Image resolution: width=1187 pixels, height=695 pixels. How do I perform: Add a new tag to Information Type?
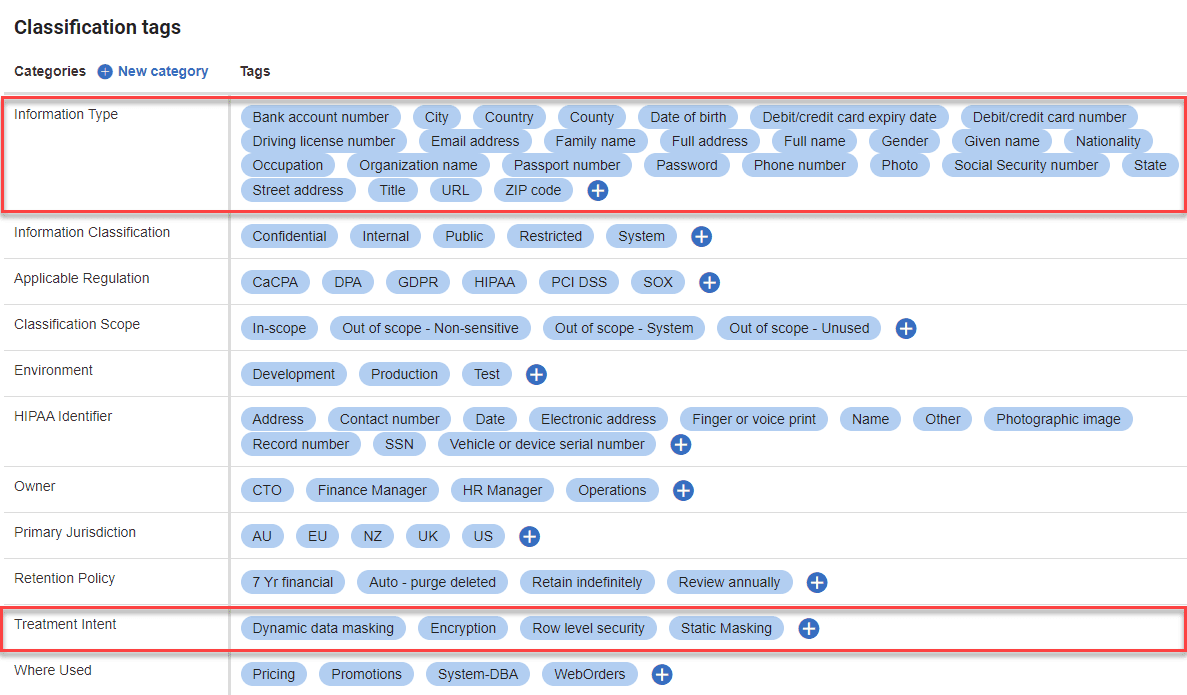pyautogui.click(x=598, y=191)
